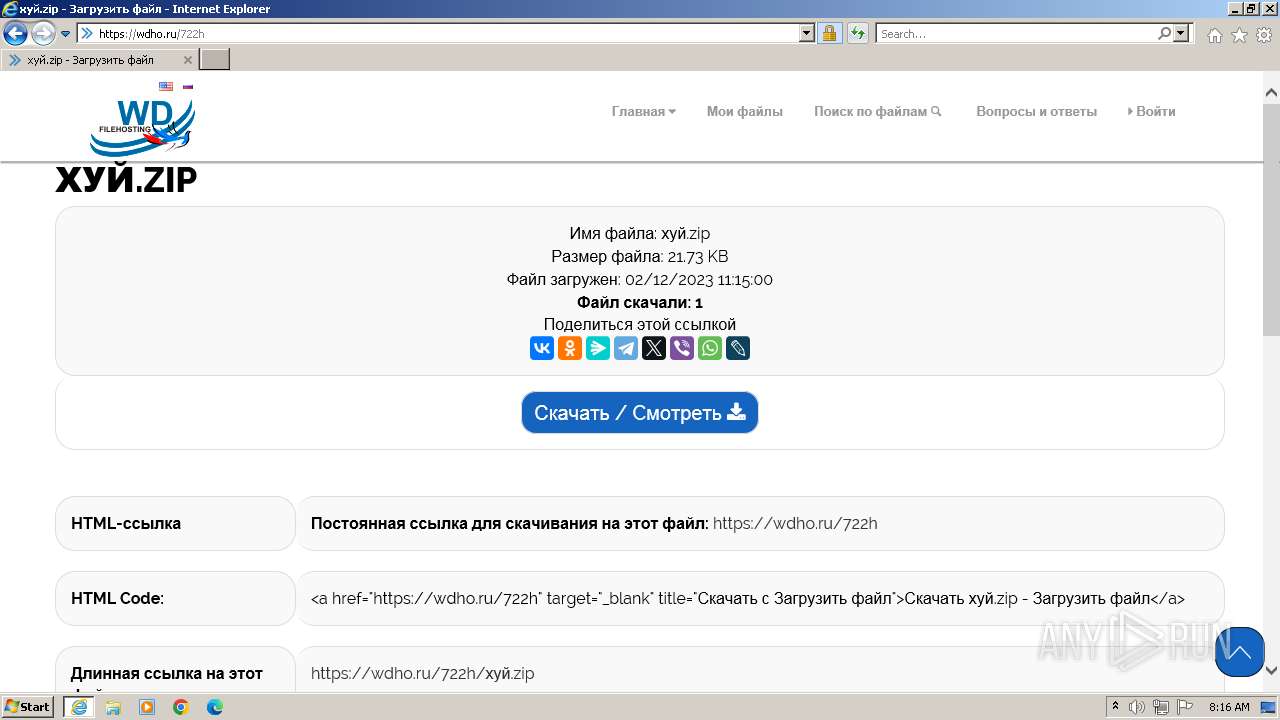
Task: Open Вопросы и ответы menu item
Action: [1036, 111]
